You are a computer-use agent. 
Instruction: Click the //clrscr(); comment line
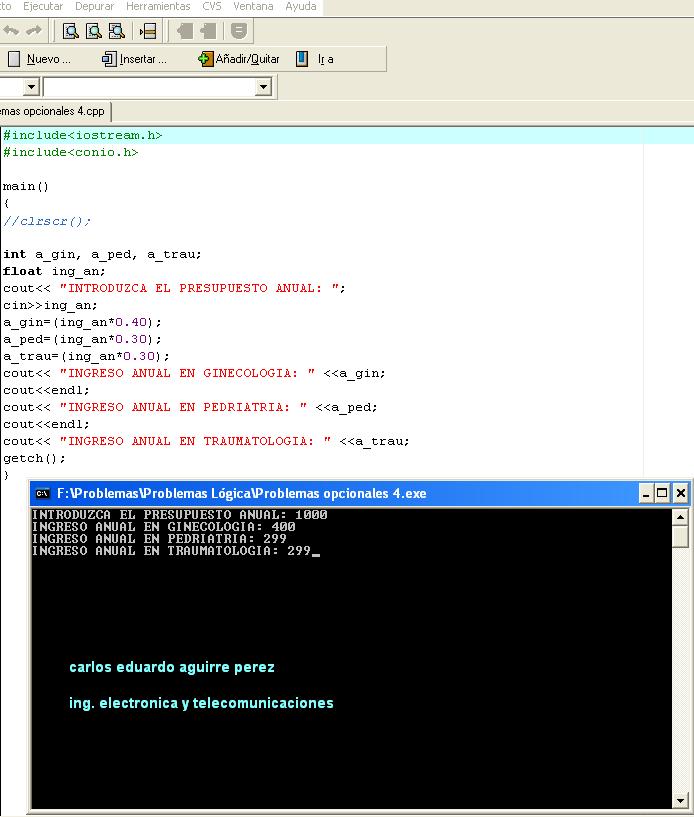click(x=47, y=221)
